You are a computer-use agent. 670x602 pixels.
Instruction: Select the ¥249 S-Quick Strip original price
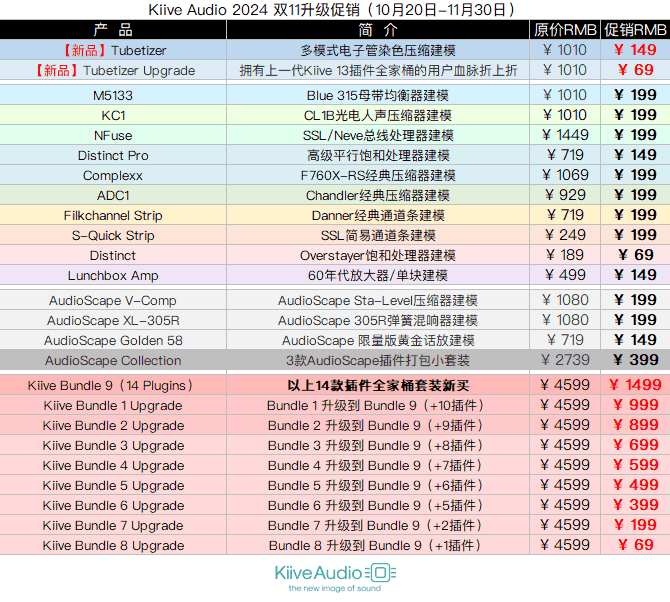pyautogui.click(x=565, y=235)
